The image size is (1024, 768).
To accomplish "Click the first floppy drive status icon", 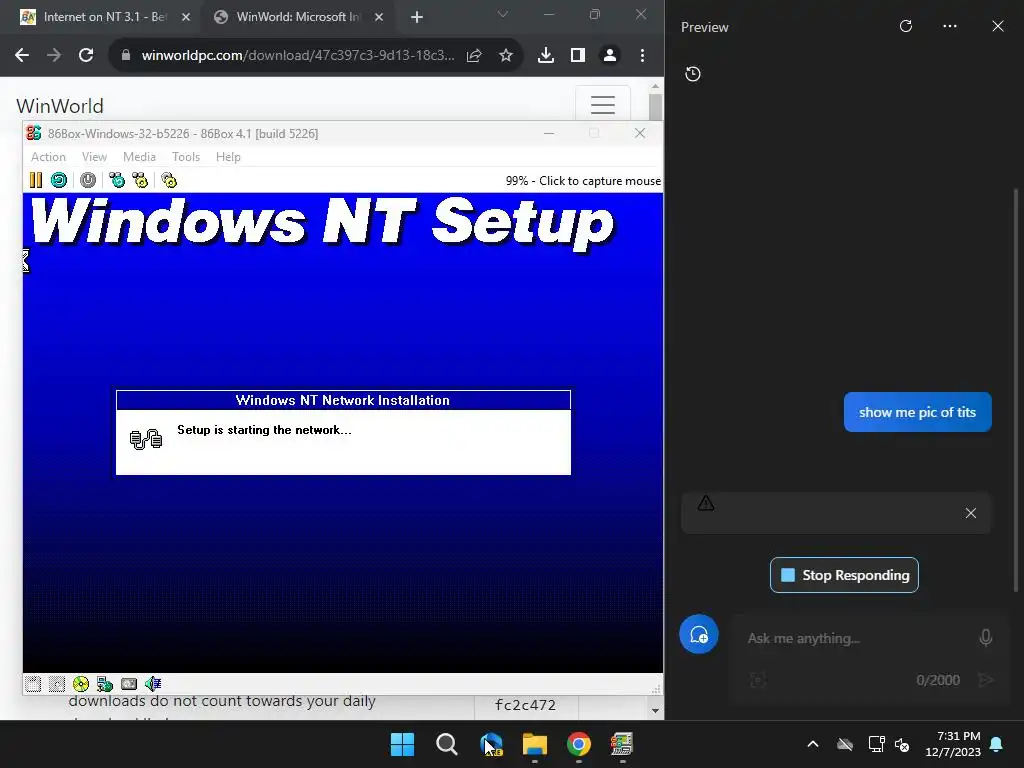I will tap(33, 684).
